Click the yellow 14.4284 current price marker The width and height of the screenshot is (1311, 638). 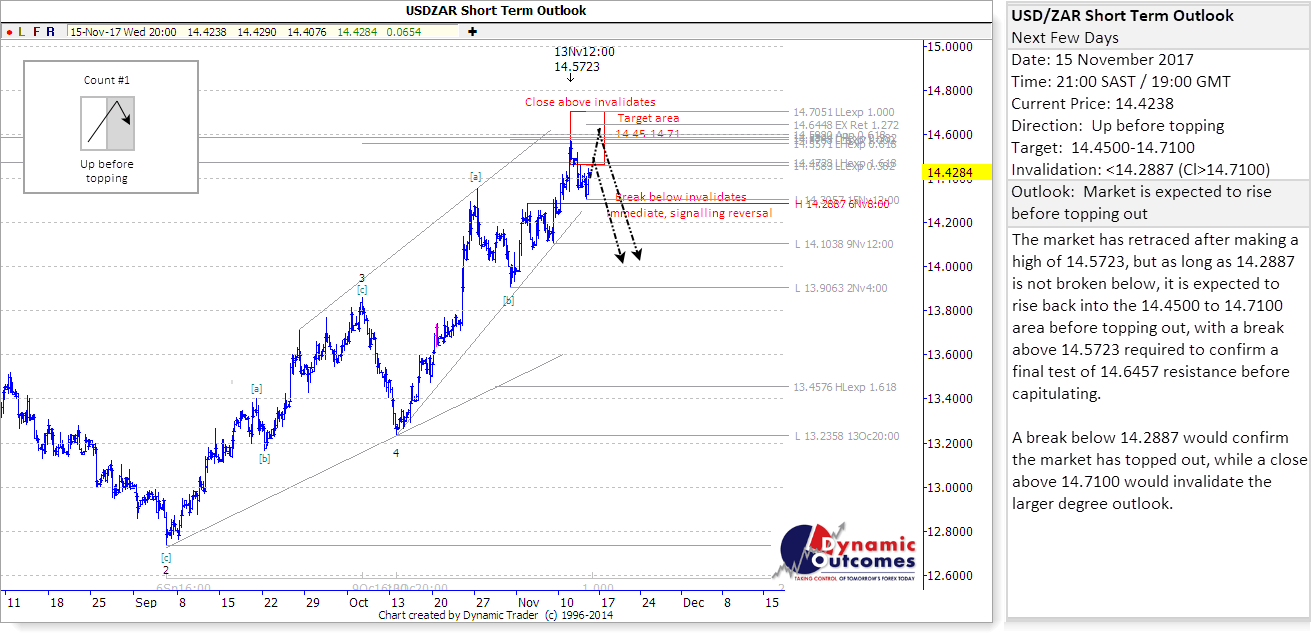[x=958, y=174]
